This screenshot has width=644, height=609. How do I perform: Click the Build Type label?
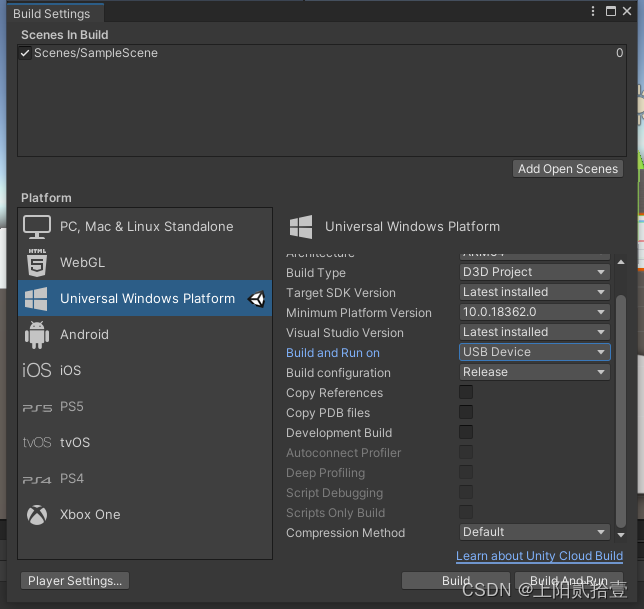pos(316,273)
